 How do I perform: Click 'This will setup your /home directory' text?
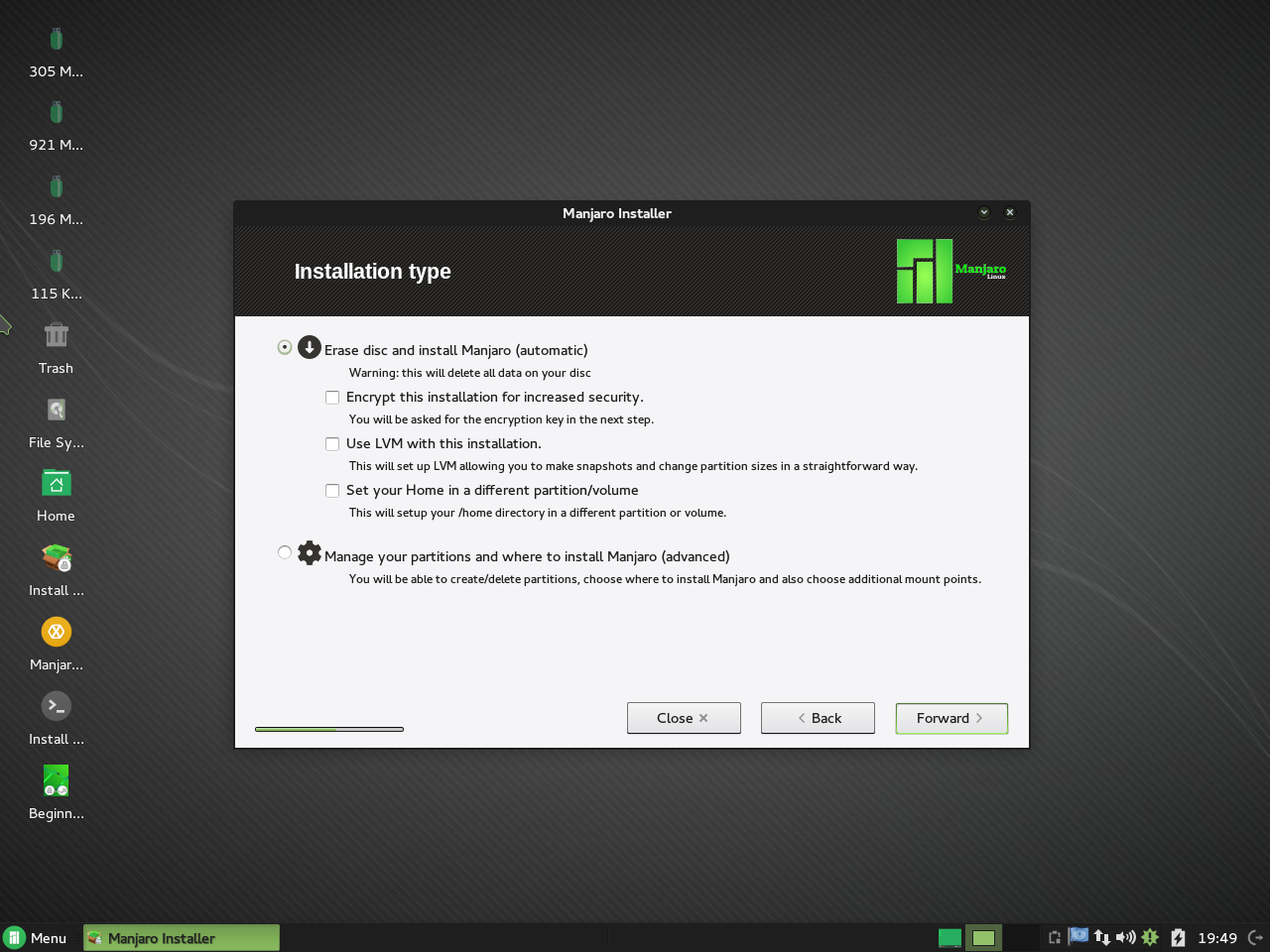click(538, 514)
